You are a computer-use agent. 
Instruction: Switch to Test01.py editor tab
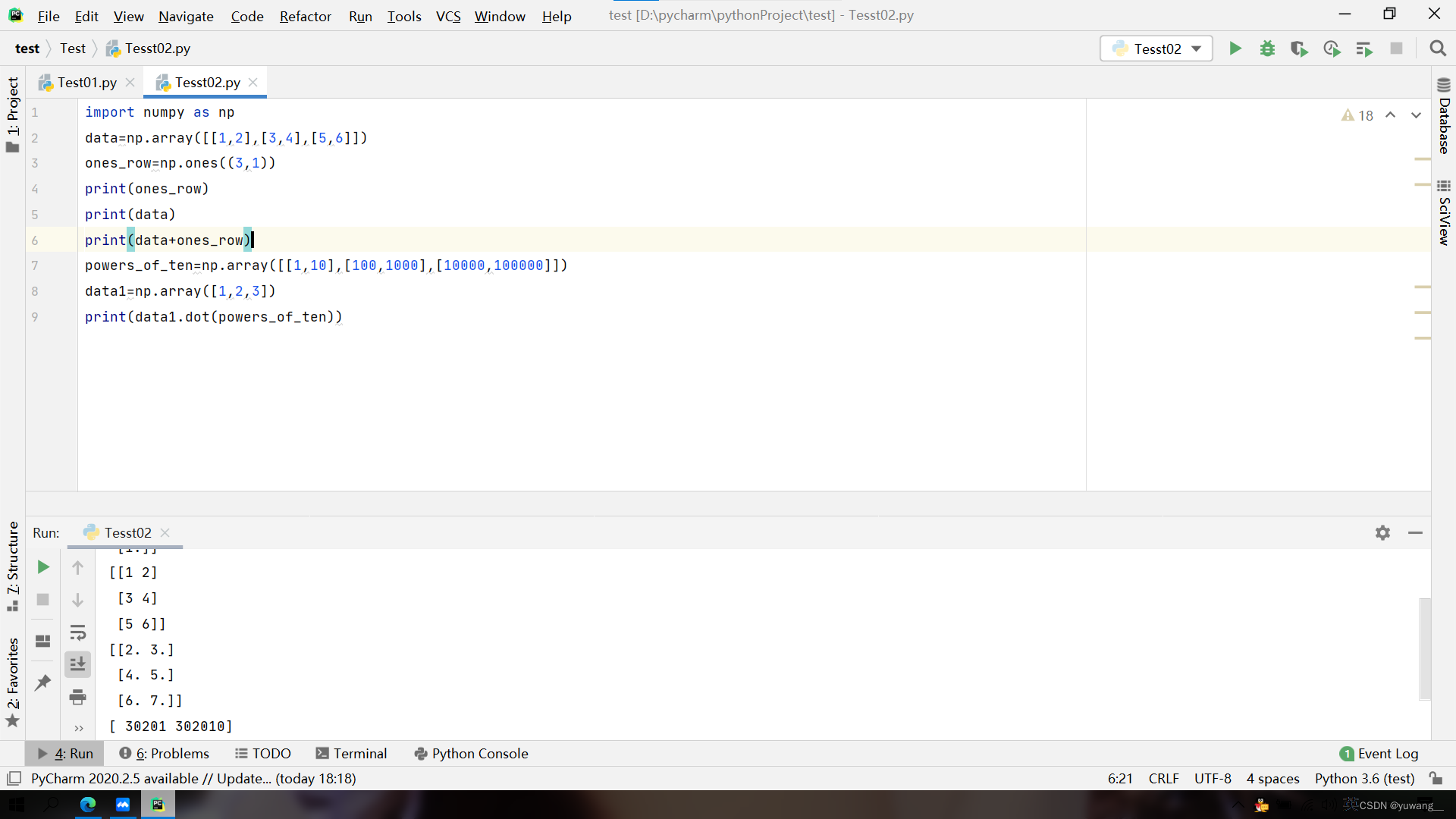click(x=86, y=82)
